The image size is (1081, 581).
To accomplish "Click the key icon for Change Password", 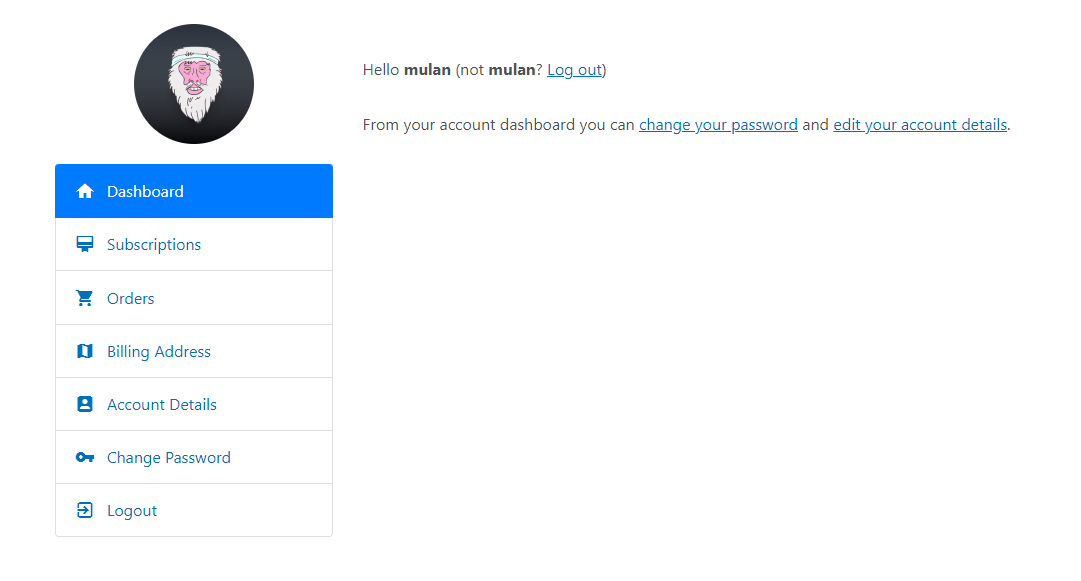I will [85, 457].
